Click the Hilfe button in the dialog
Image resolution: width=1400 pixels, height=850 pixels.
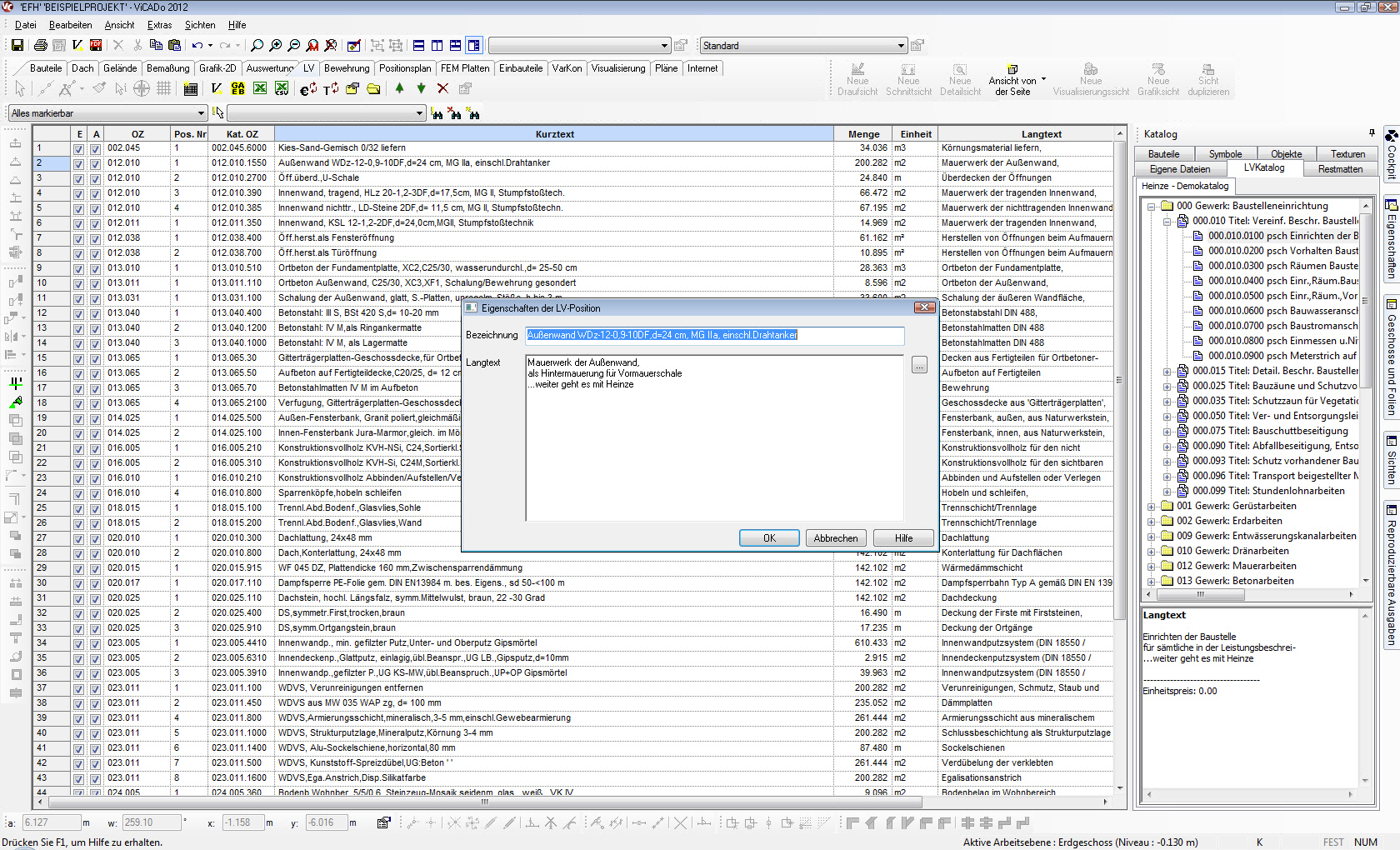pos(904,538)
